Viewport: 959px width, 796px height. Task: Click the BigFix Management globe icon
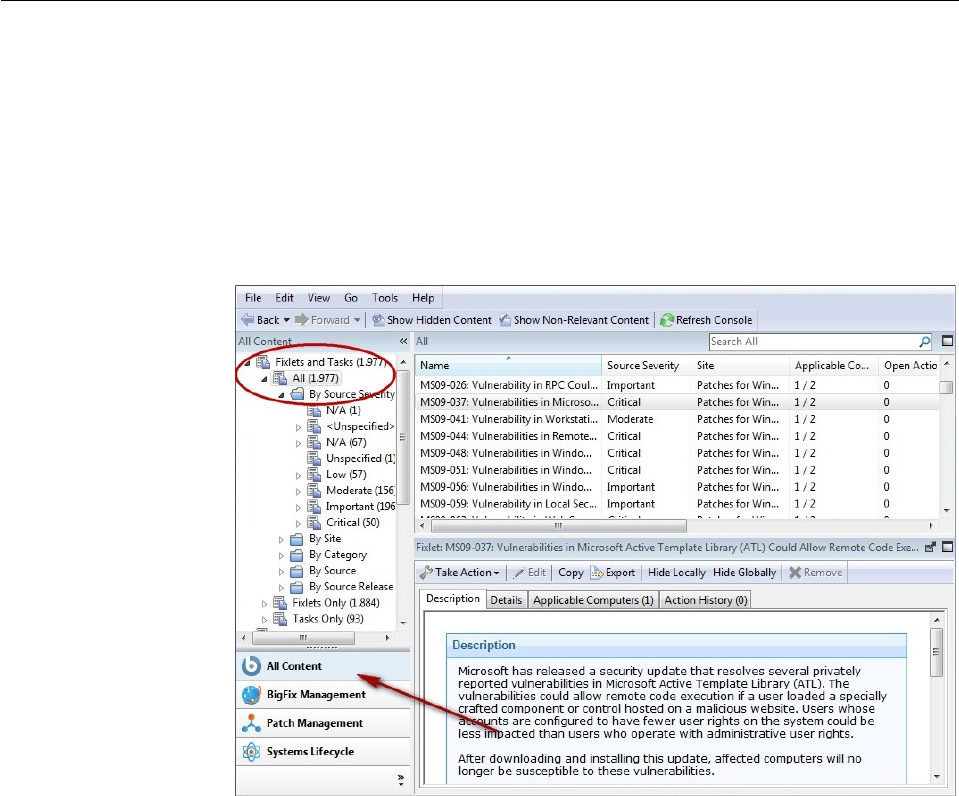(x=251, y=694)
